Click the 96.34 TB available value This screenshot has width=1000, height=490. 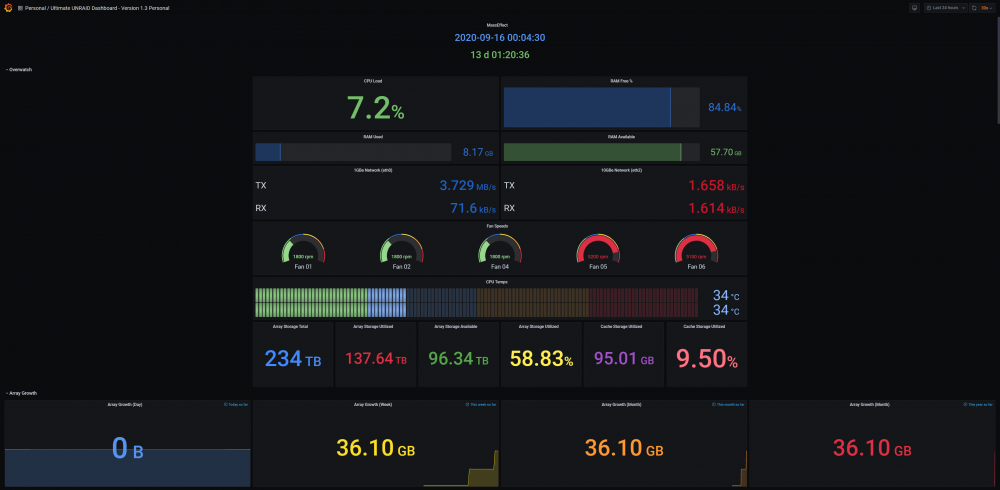coord(459,359)
